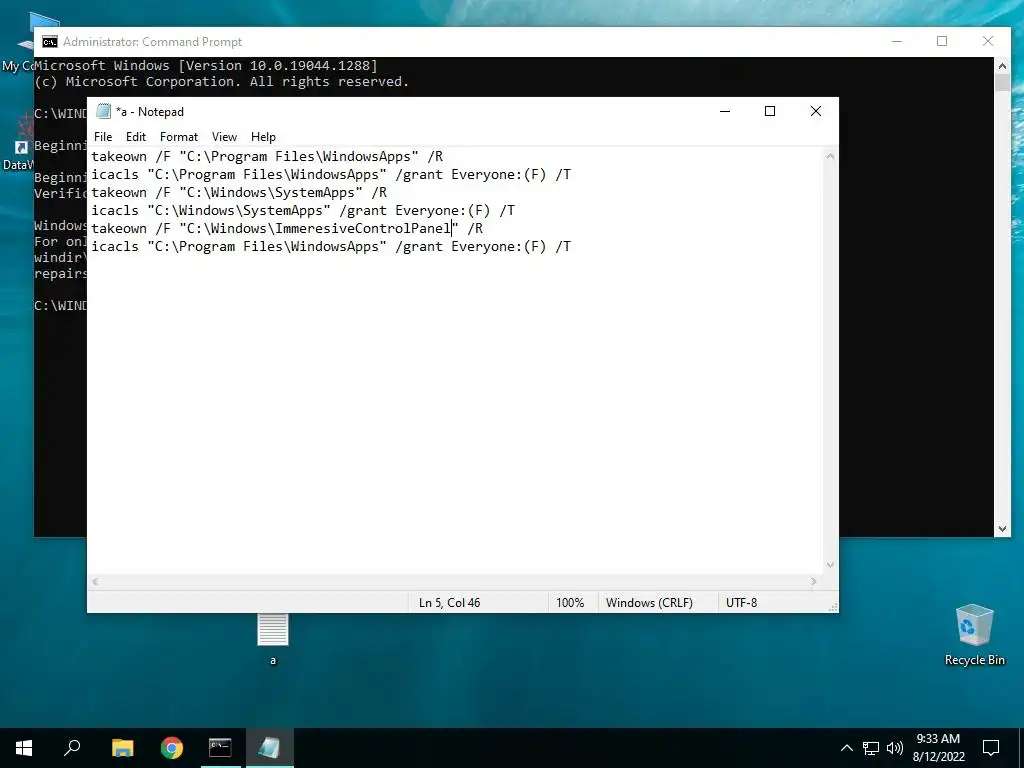
Task: Select the Recycle Bin desktop icon
Action: click(x=974, y=635)
